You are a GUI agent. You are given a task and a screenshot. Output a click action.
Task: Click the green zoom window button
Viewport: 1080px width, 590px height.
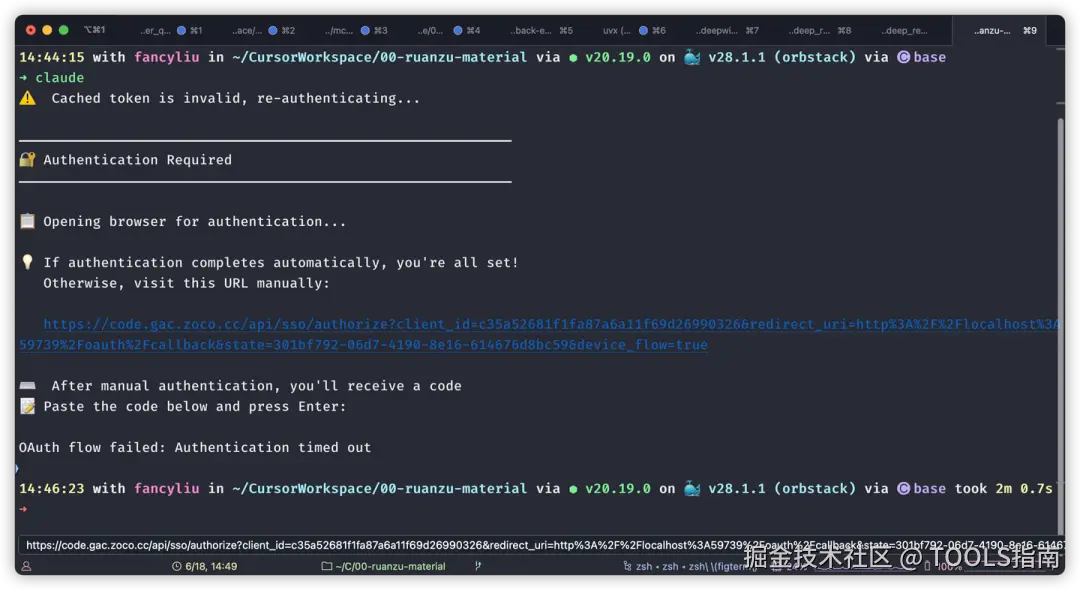[63, 30]
